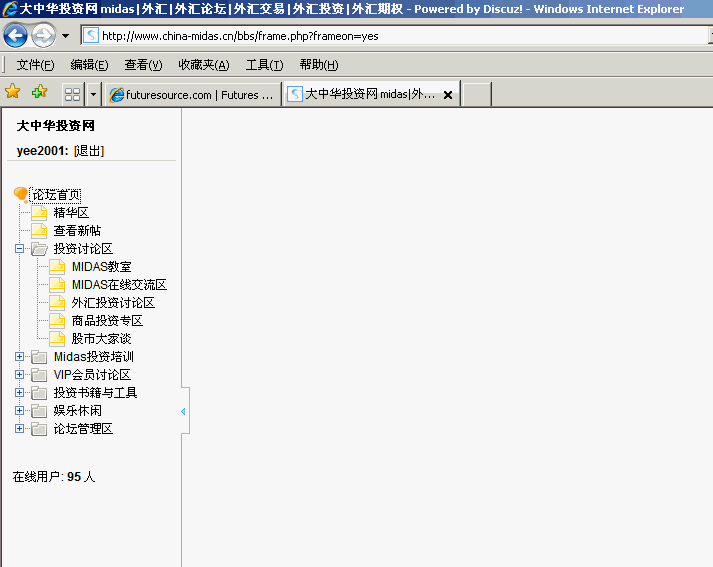713x567 pixels.
Task: Click the 大中华投资网 site title
Action: 55,126
